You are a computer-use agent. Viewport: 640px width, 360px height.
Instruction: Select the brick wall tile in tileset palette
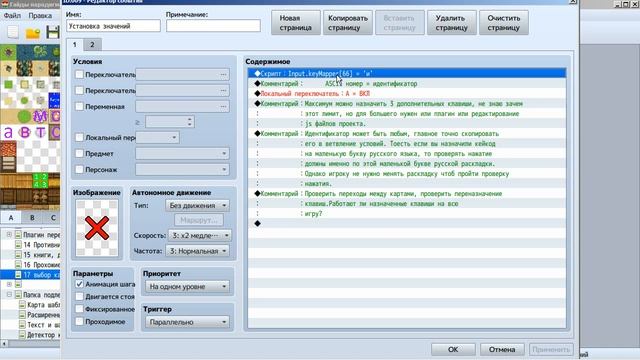8,149
